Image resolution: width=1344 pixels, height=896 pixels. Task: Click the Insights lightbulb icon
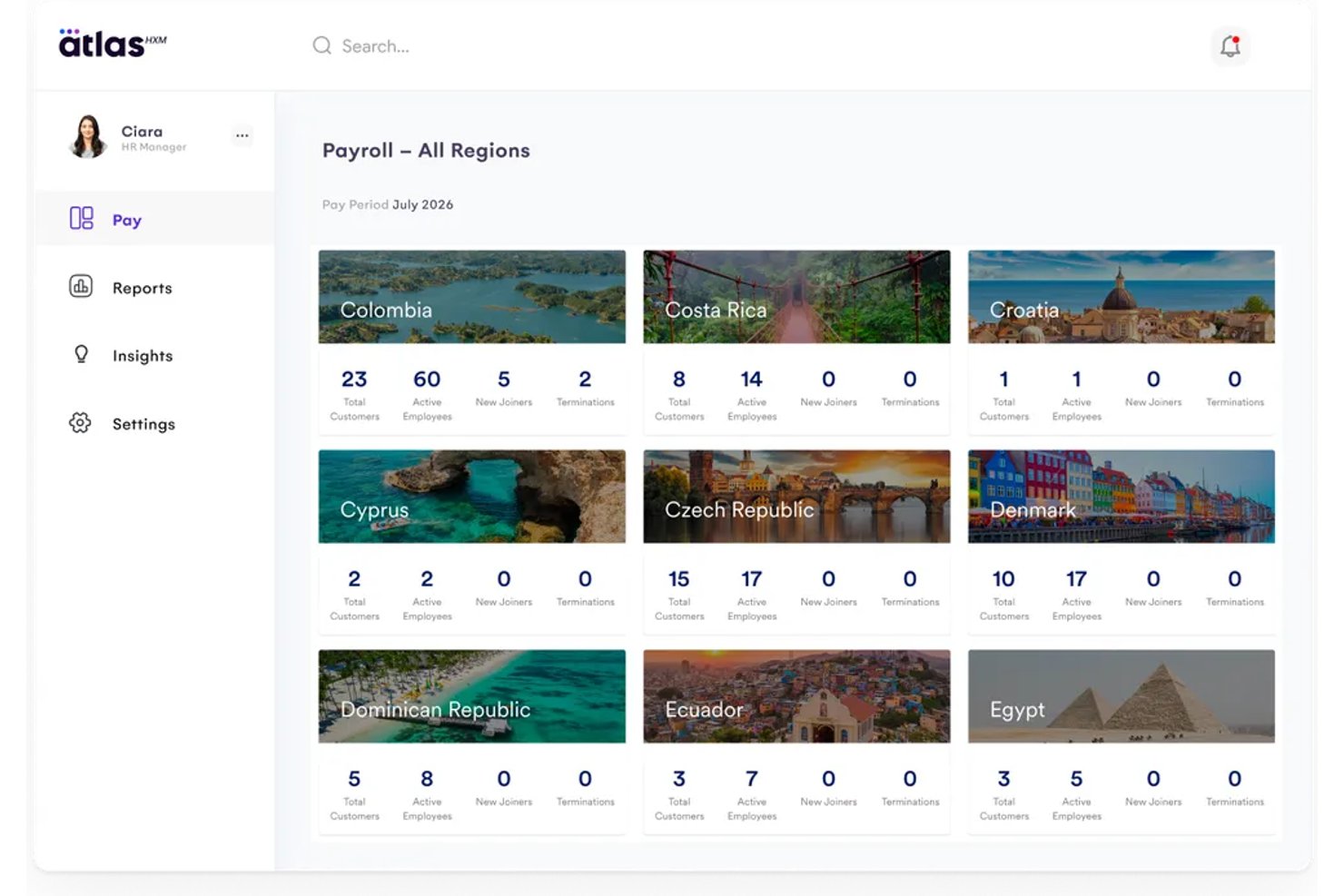click(81, 354)
